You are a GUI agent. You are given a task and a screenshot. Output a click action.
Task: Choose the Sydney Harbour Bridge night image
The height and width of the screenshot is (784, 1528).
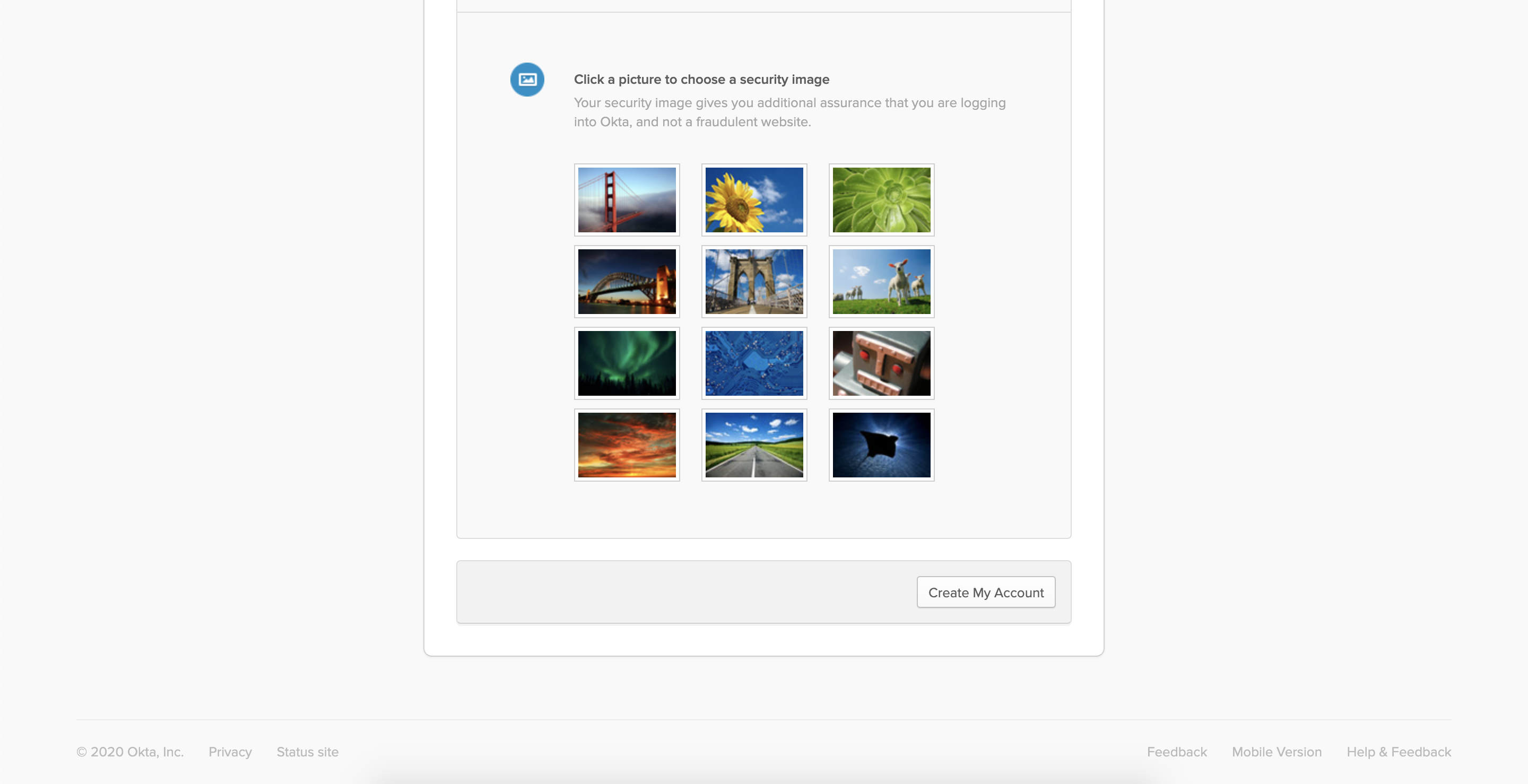pos(627,282)
